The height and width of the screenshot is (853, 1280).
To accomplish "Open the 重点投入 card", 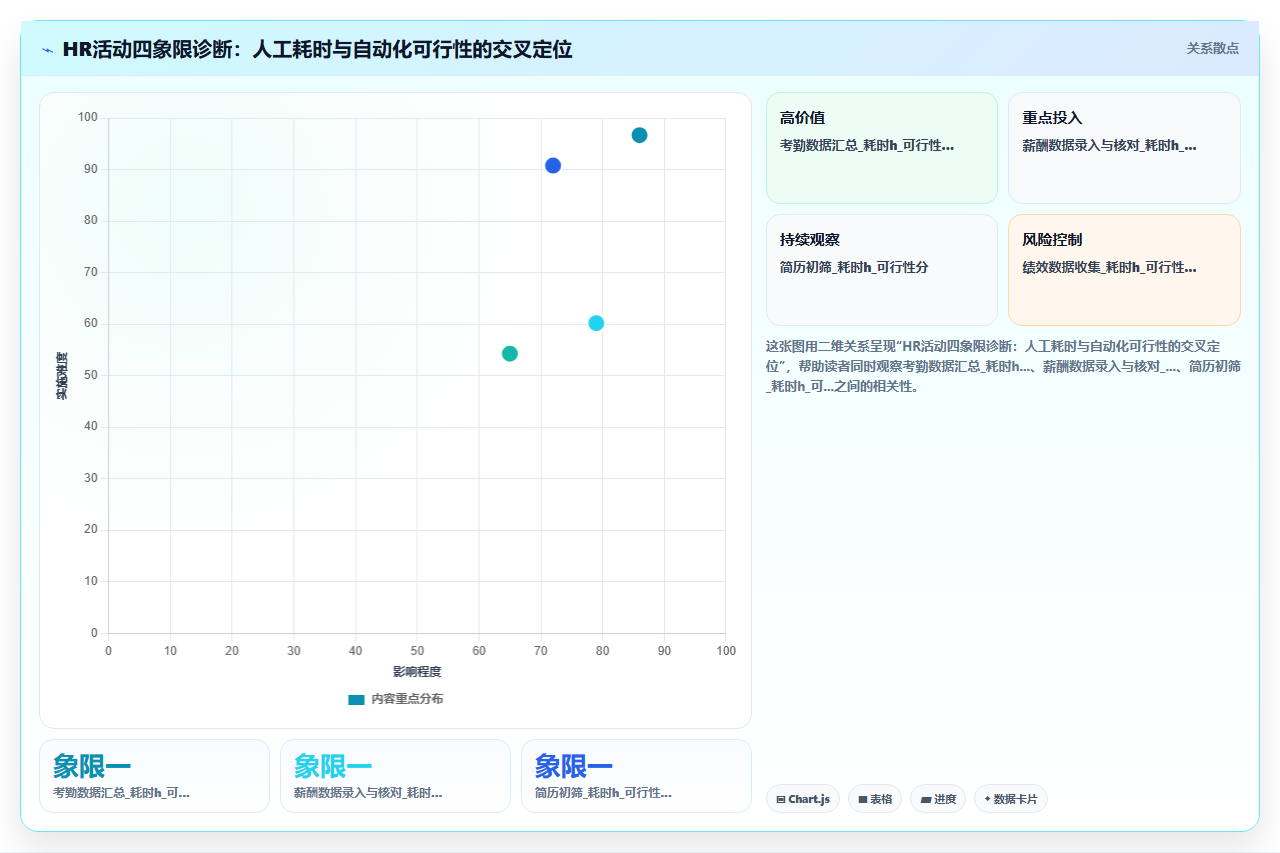I will click(1124, 148).
